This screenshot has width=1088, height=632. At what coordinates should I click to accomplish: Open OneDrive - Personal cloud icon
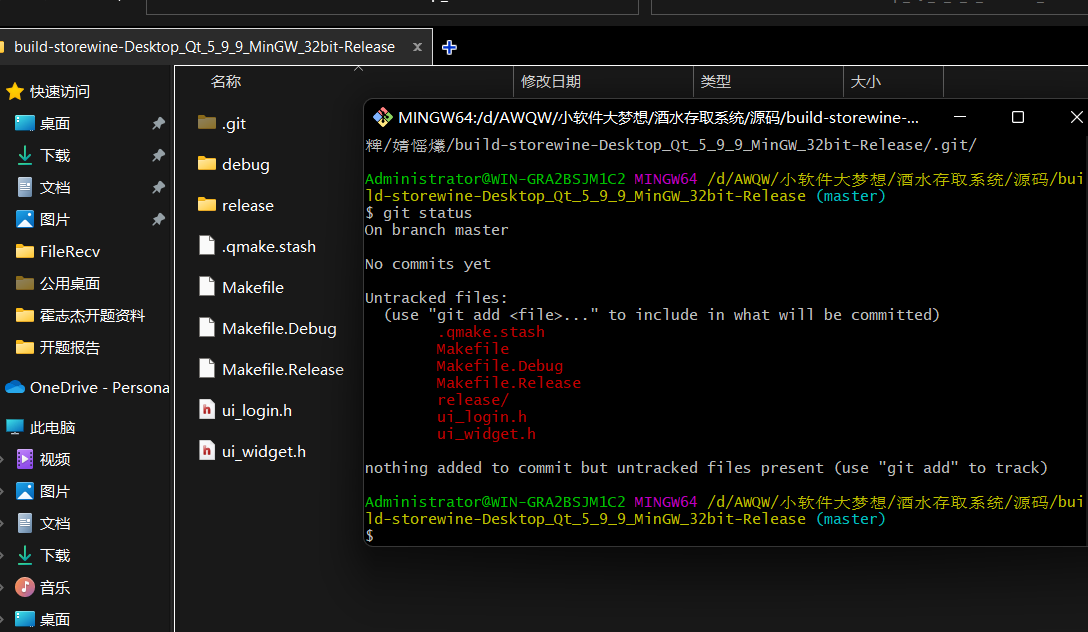tap(15, 387)
